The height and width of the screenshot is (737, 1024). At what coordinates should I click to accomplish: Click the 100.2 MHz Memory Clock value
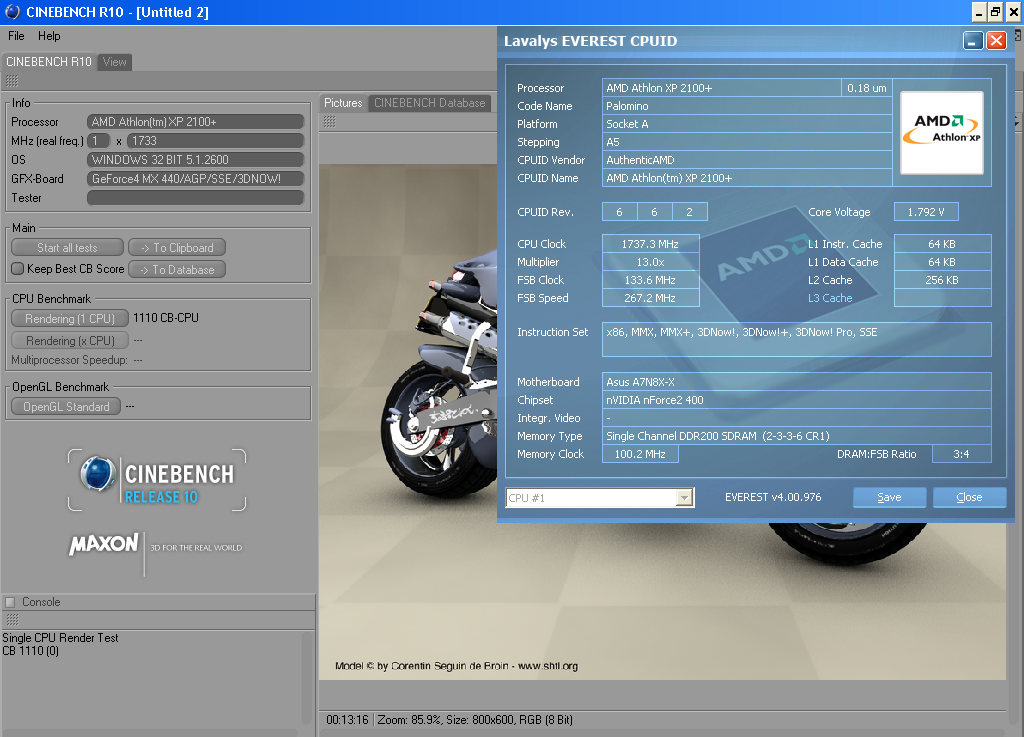click(640, 454)
